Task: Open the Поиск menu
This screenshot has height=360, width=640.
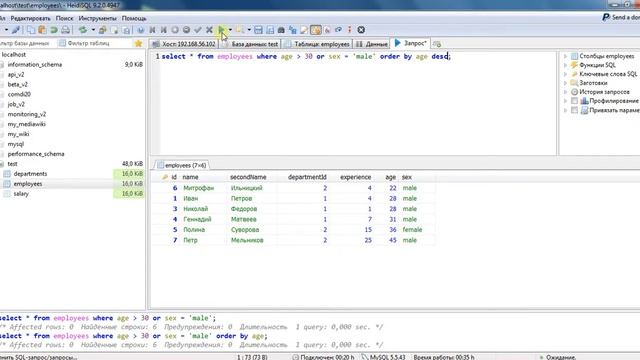Action: [x=64, y=18]
